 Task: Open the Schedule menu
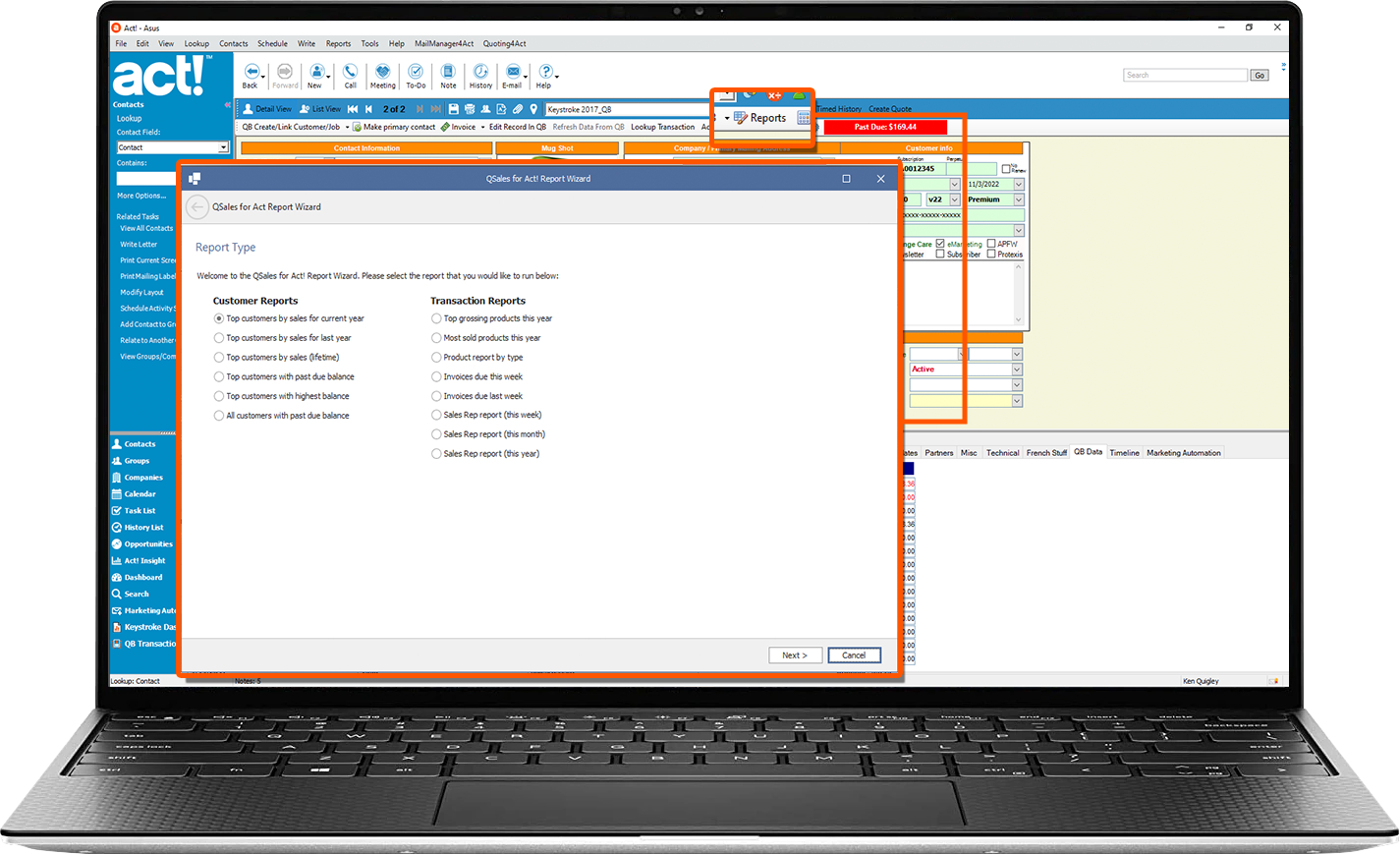pos(272,43)
